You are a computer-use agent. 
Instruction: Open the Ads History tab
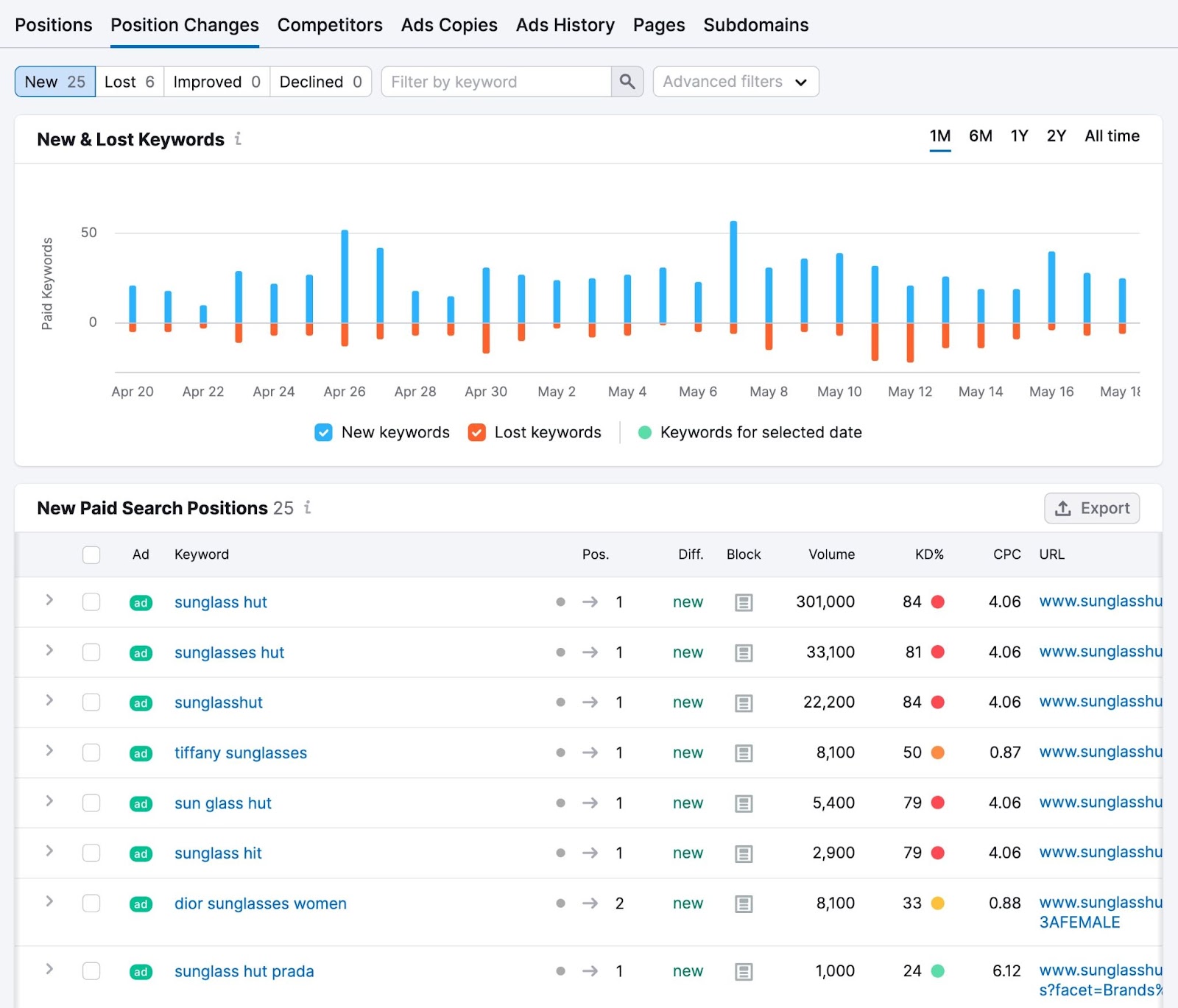pyautogui.click(x=565, y=24)
